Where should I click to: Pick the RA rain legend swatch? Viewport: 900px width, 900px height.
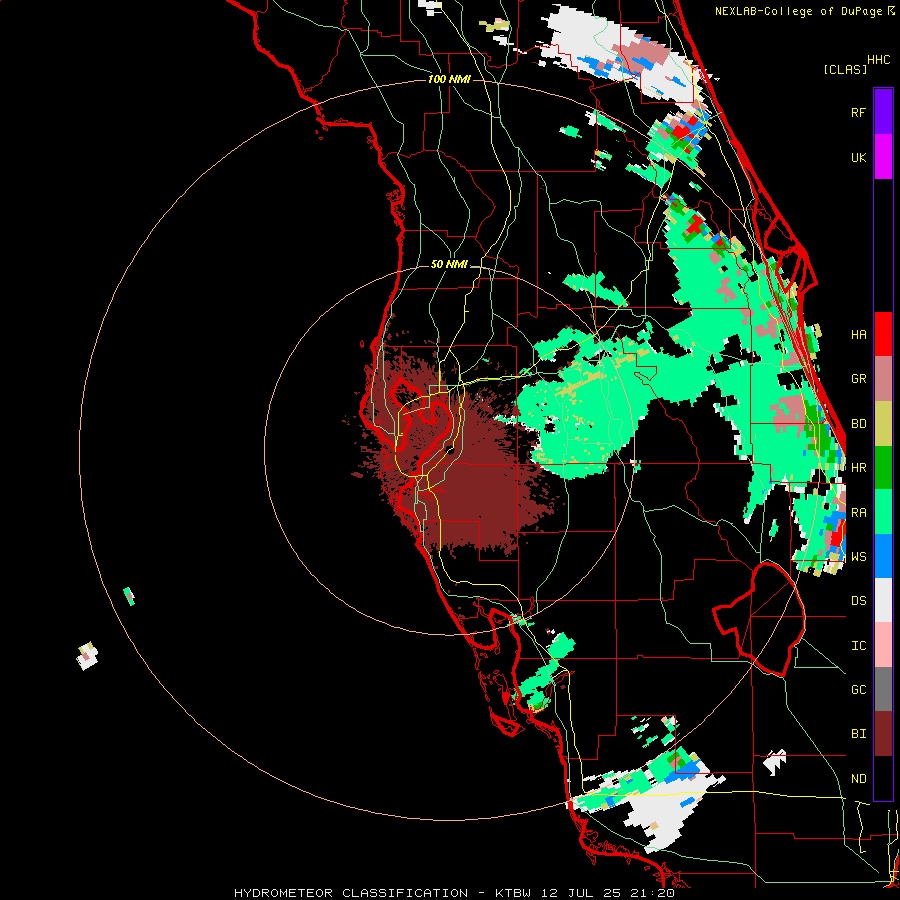click(883, 512)
